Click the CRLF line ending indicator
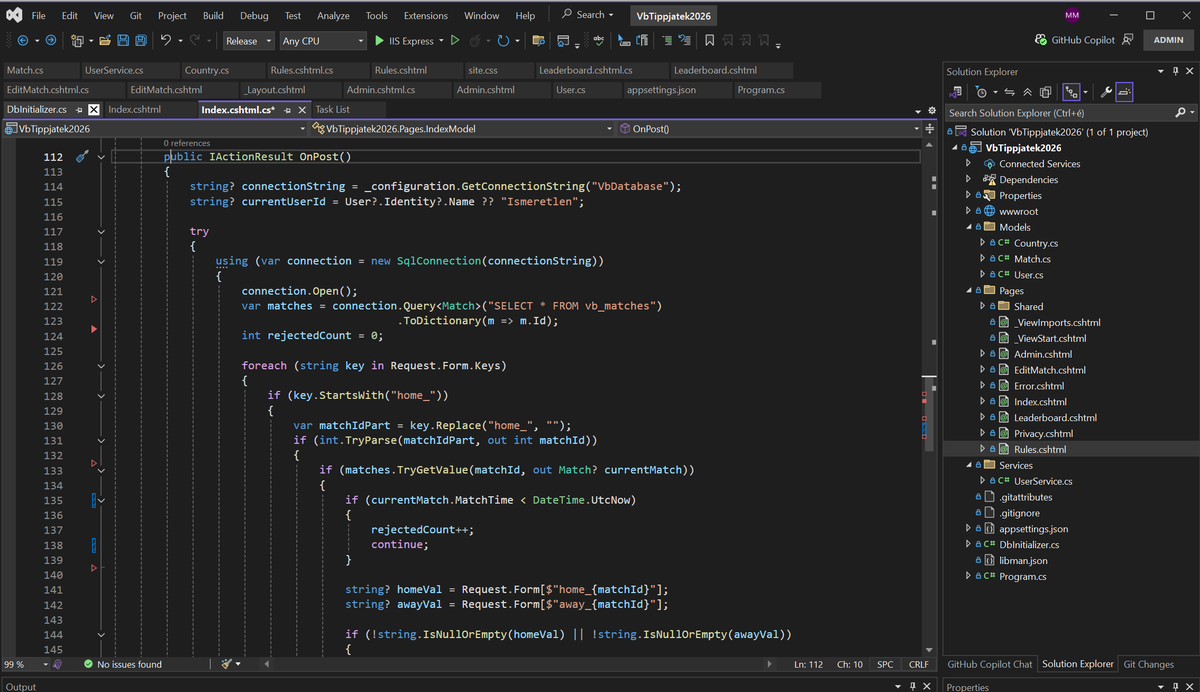Viewport: 1200px width, 692px height. coord(918,664)
